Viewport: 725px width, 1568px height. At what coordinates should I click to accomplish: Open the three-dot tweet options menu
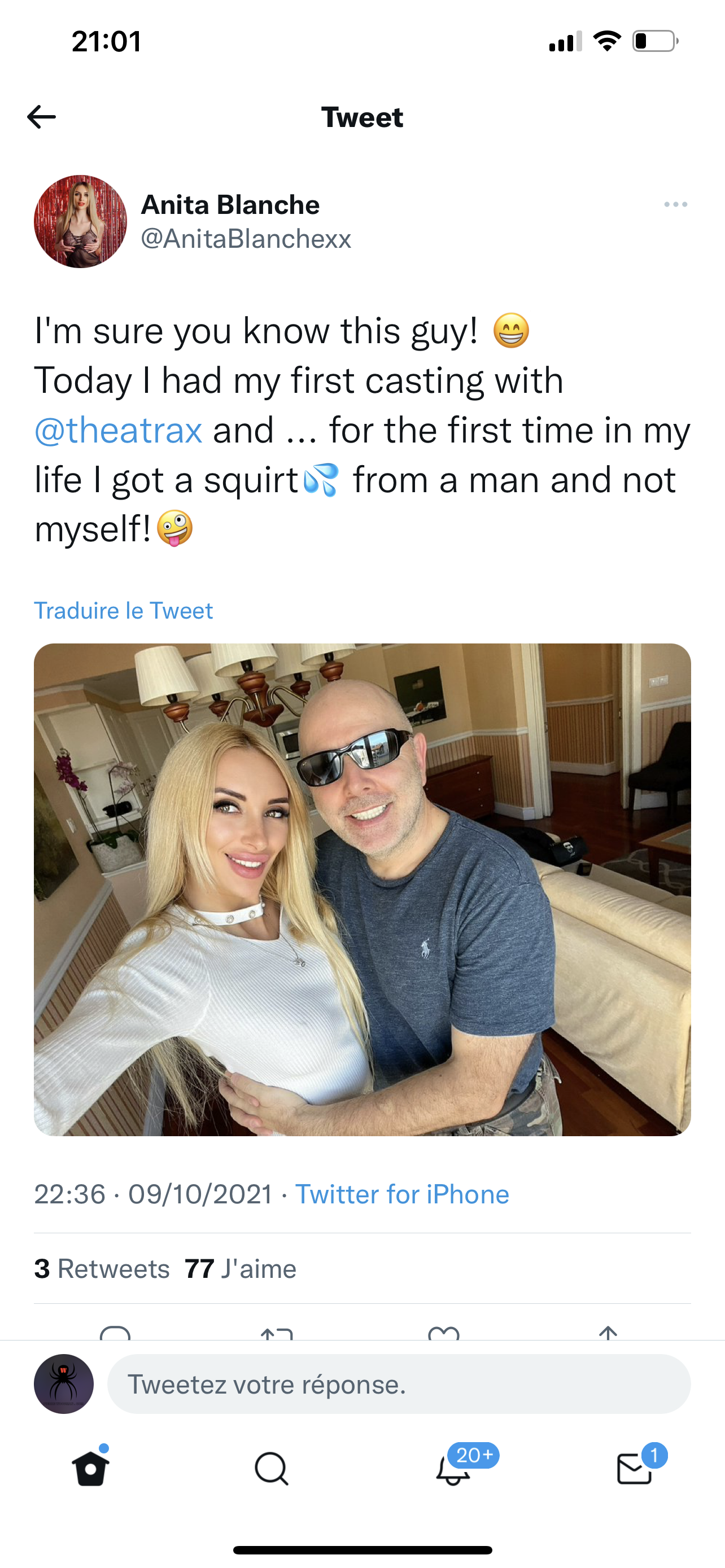(676, 204)
